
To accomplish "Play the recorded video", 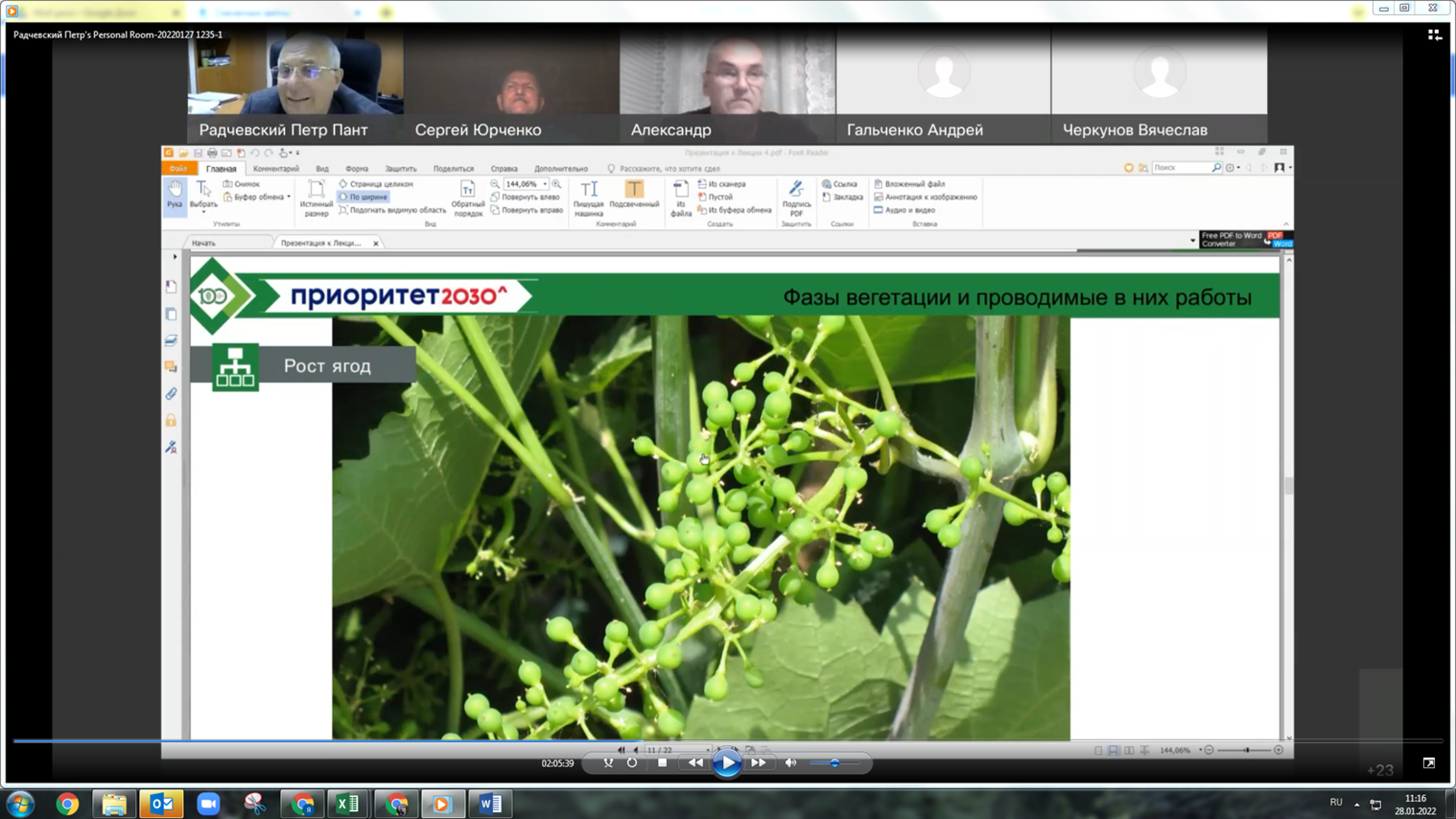I will (727, 763).
